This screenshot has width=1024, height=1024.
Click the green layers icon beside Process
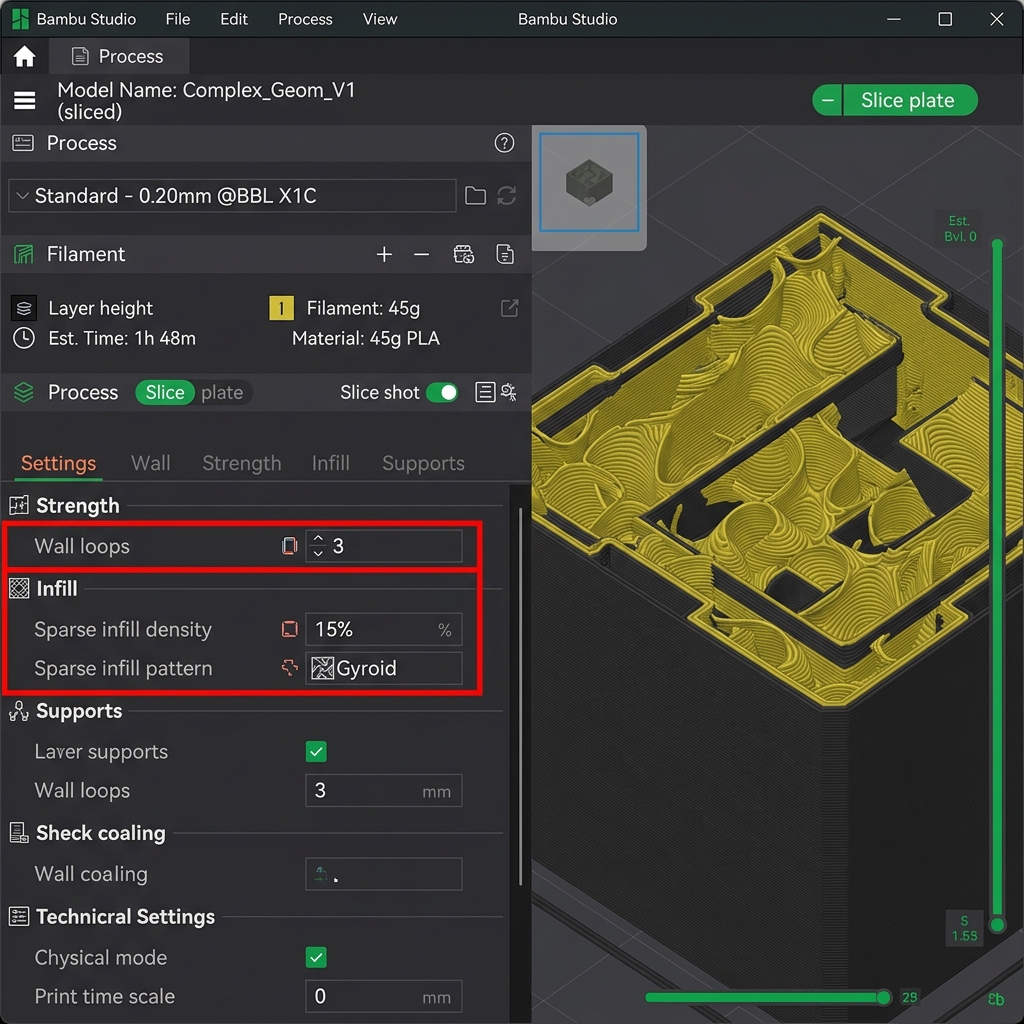[24, 392]
